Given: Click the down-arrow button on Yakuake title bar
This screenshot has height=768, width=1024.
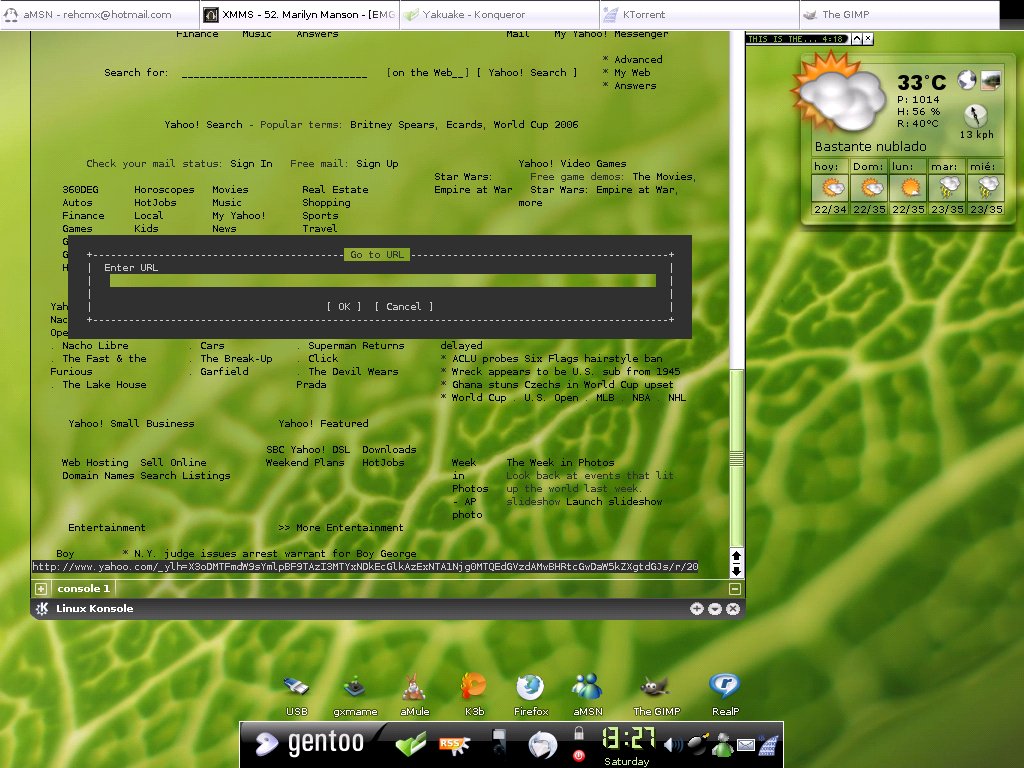Looking at the screenshot, I should [715, 609].
